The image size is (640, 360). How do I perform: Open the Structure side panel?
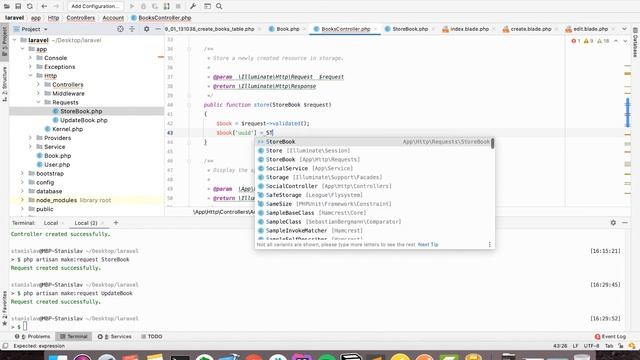[x=4, y=84]
